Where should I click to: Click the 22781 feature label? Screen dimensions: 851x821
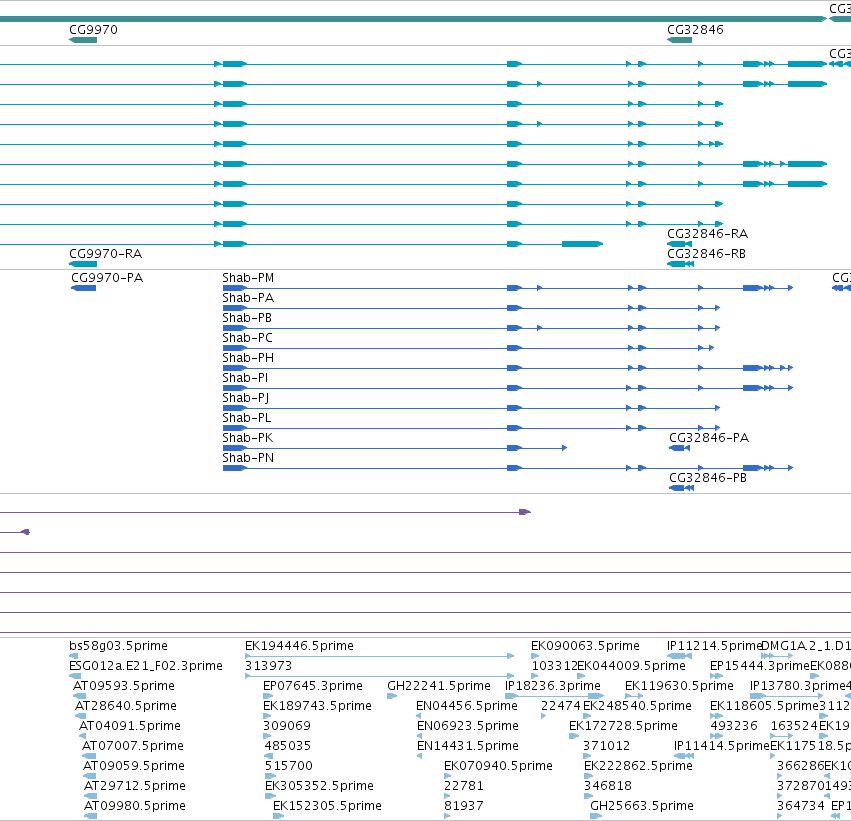(463, 786)
